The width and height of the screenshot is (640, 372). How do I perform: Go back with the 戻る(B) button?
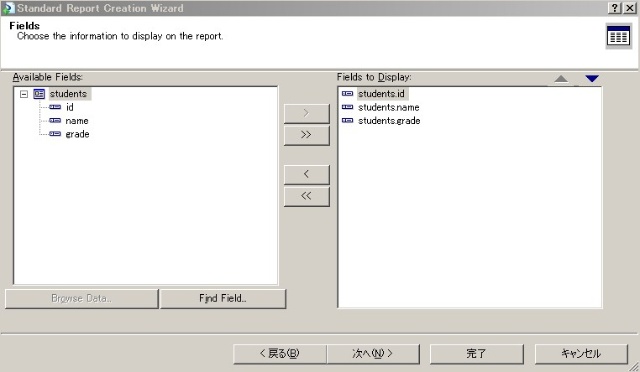pos(280,354)
